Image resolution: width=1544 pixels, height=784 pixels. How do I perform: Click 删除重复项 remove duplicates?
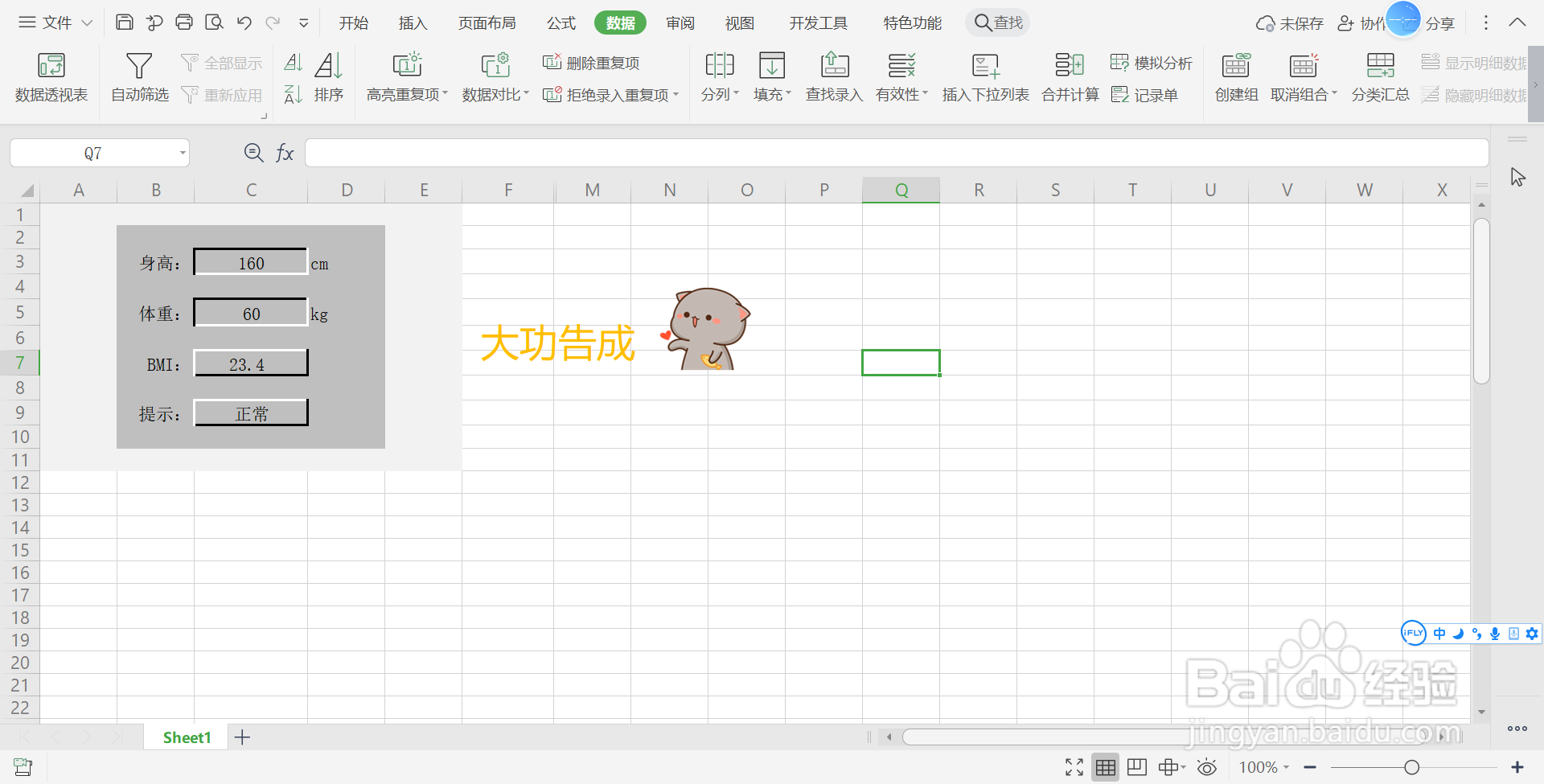(x=591, y=63)
